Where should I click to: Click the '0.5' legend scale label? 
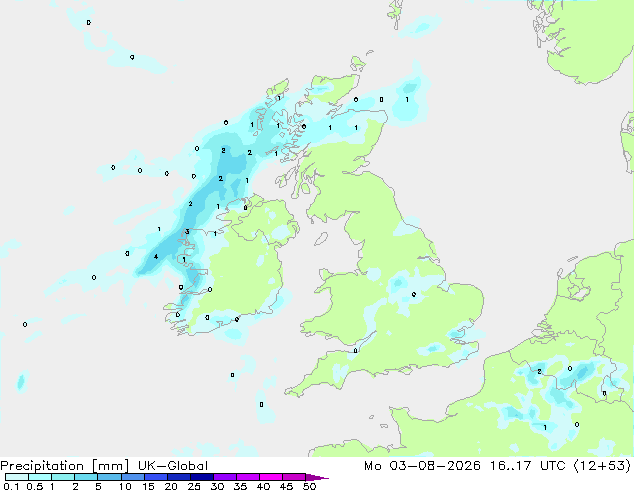(35, 486)
